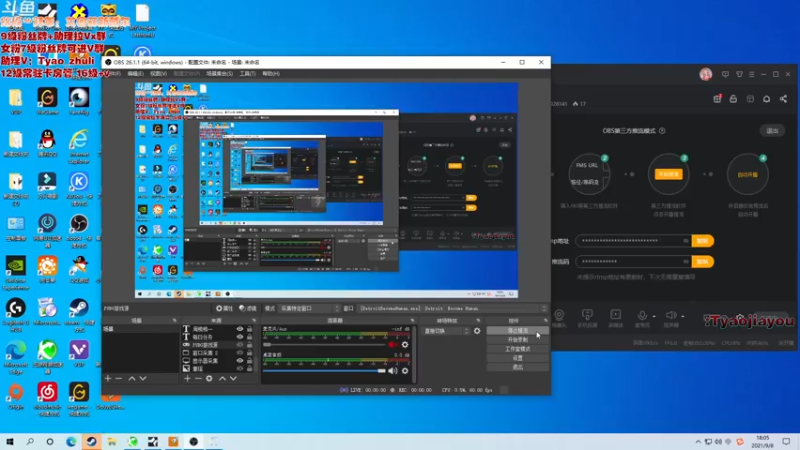Open the 编辑(E) menu in OBS
The image size is (800, 450).
pos(135,73)
